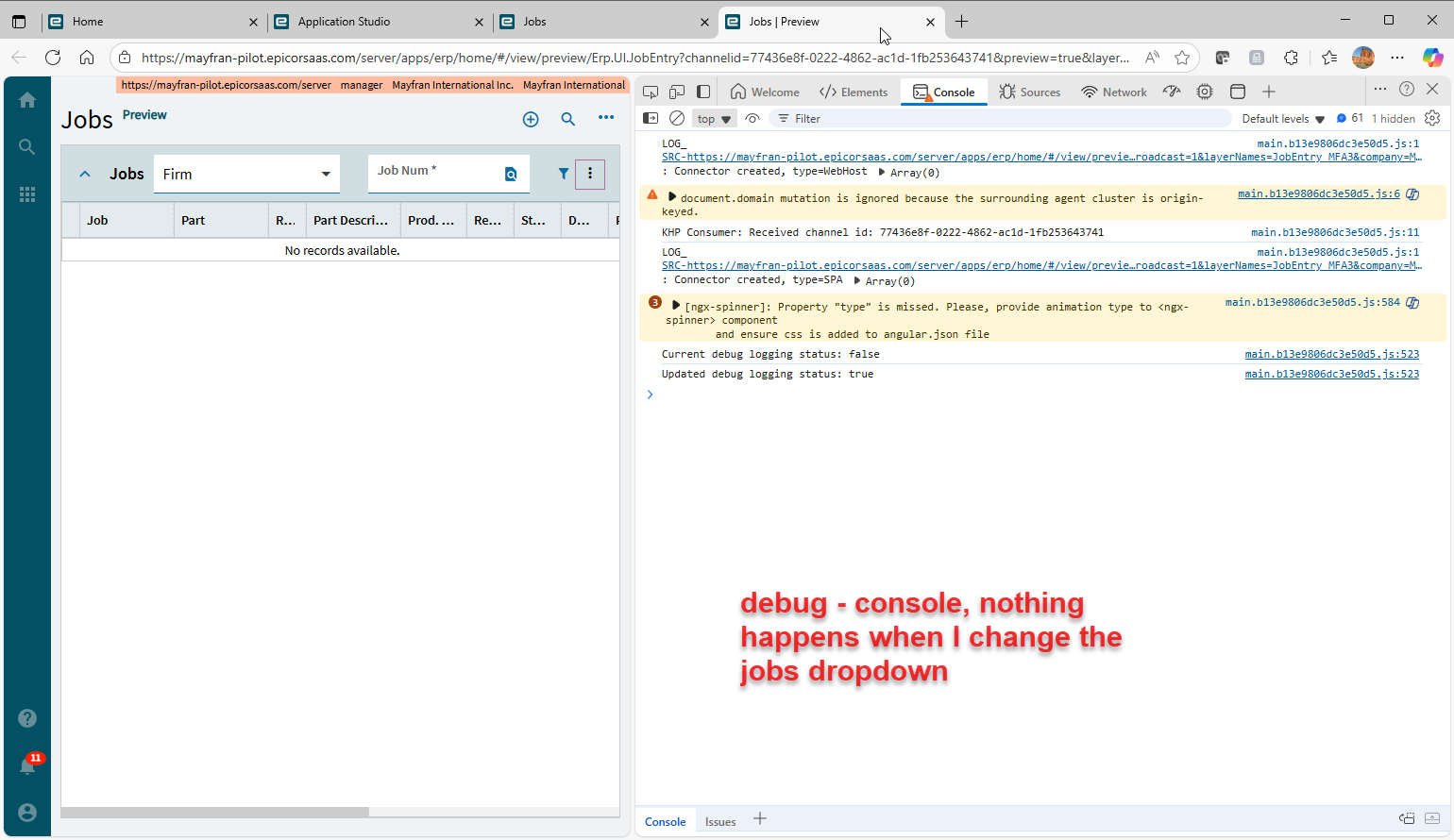Switch to the Jobs browser tab
The height and width of the screenshot is (840, 1454).
(604, 21)
